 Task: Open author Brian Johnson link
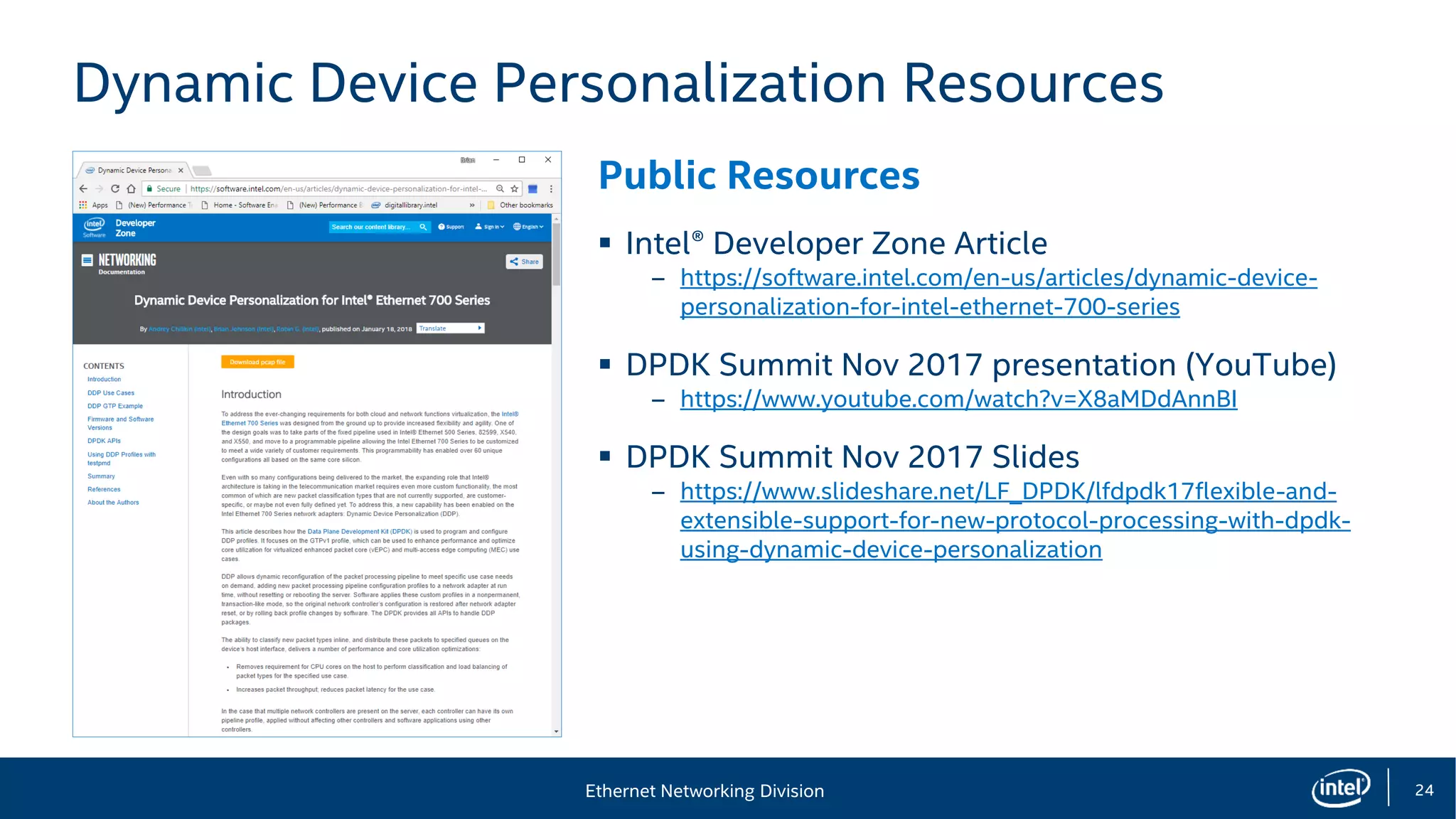(x=244, y=329)
